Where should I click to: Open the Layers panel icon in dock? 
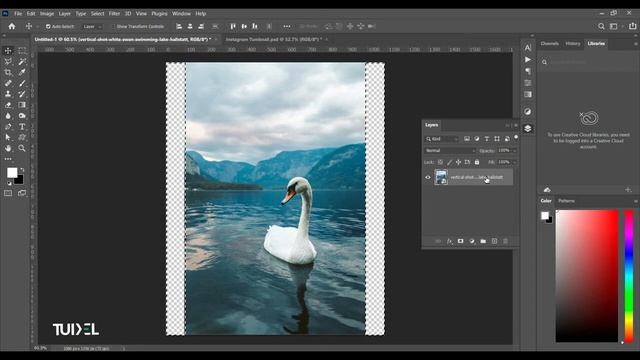pyautogui.click(x=528, y=129)
